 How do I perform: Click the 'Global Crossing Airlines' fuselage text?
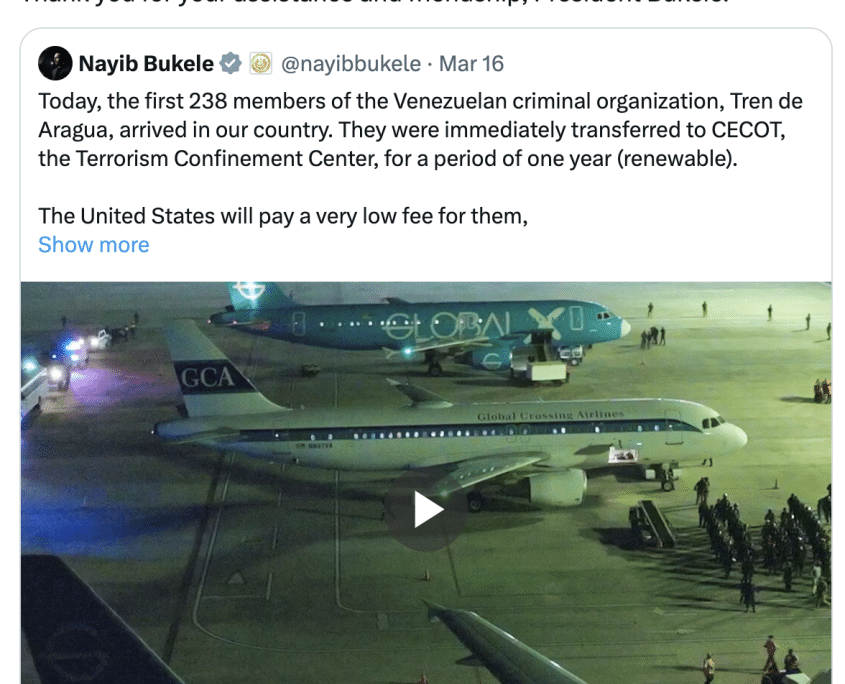click(x=550, y=415)
